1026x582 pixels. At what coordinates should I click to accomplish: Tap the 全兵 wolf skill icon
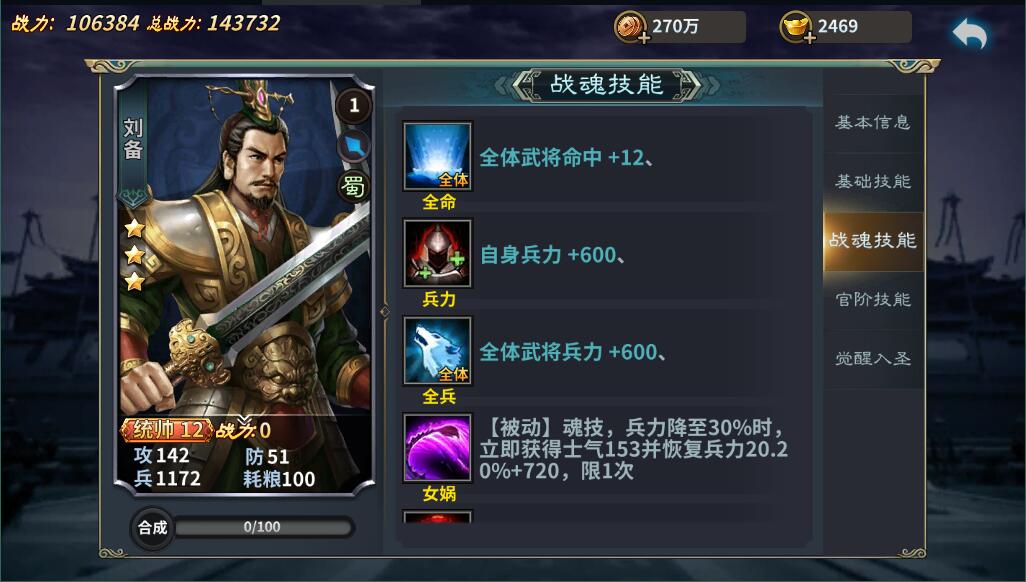coord(438,350)
